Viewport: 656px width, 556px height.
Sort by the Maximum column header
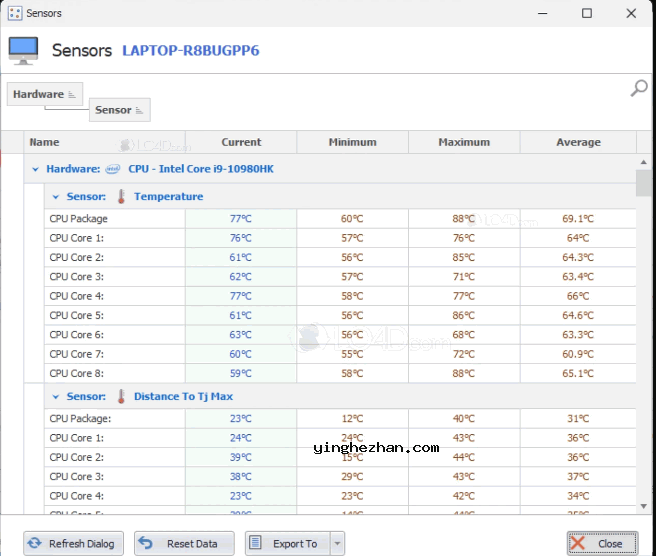464,142
